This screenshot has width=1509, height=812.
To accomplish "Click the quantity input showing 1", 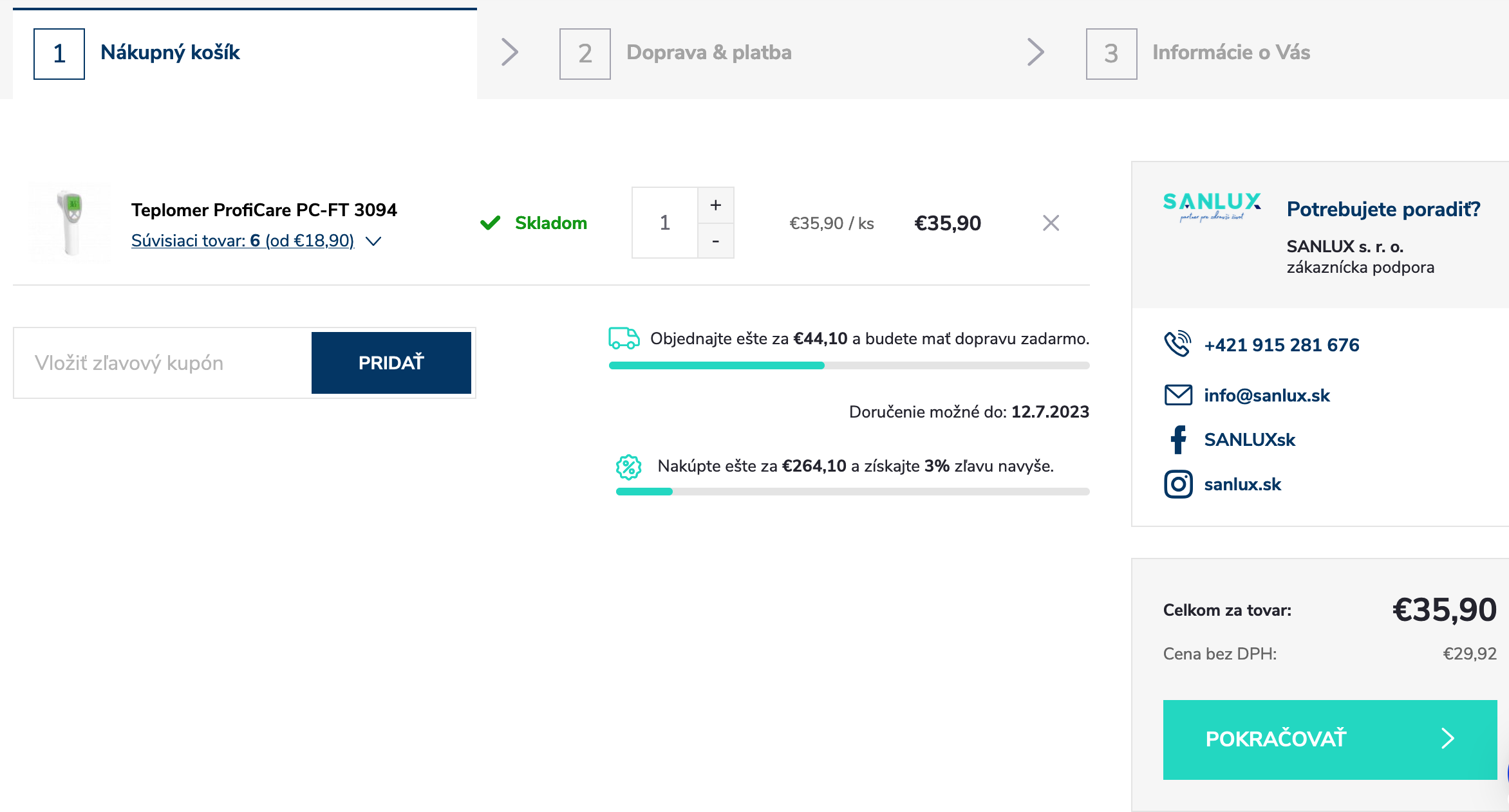I will click(665, 223).
